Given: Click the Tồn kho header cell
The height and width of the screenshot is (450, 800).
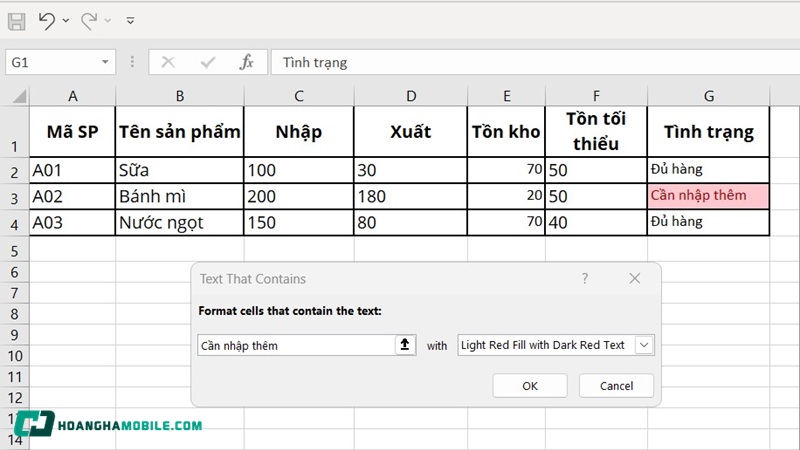Looking at the screenshot, I should pyautogui.click(x=506, y=132).
